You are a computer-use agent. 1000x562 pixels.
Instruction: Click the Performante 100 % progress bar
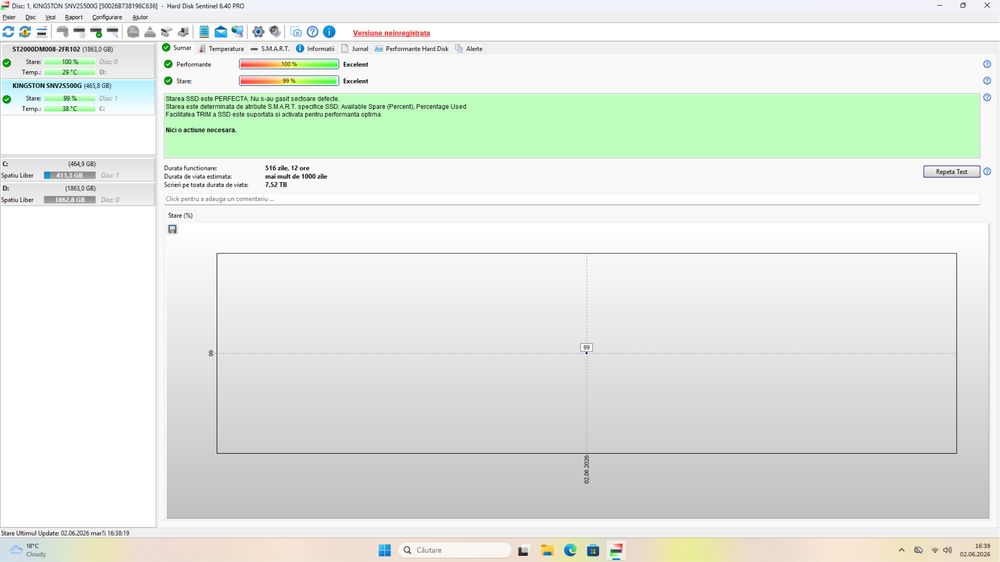click(x=289, y=64)
